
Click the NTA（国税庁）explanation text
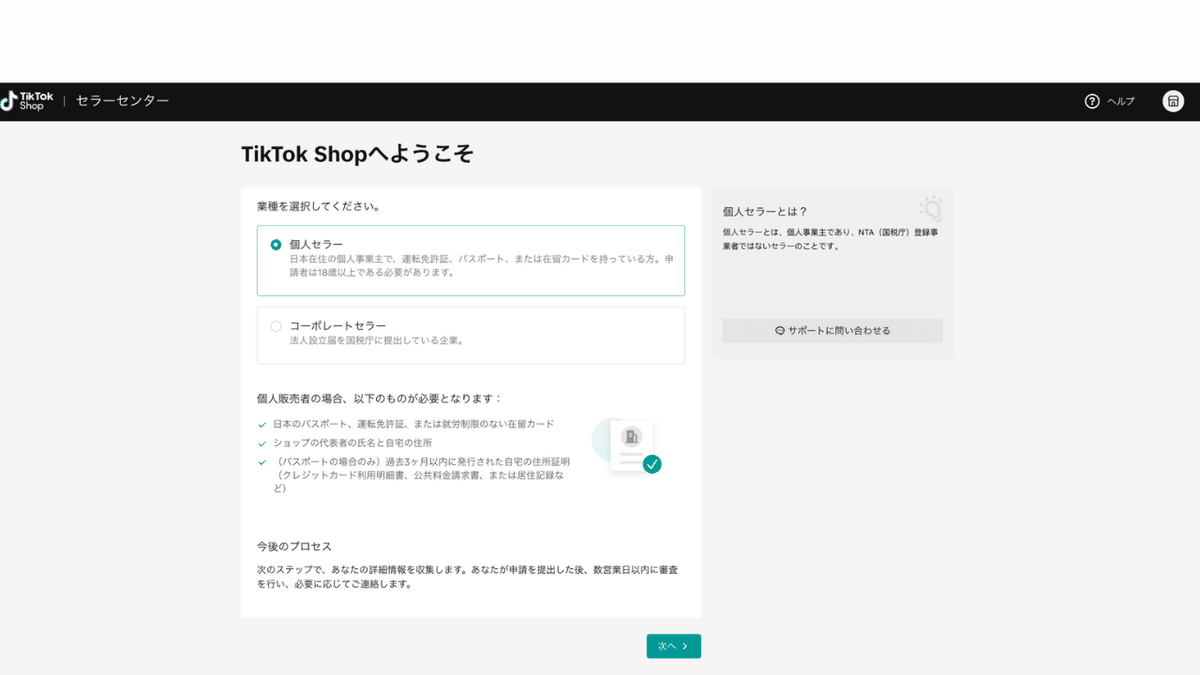click(830, 239)
